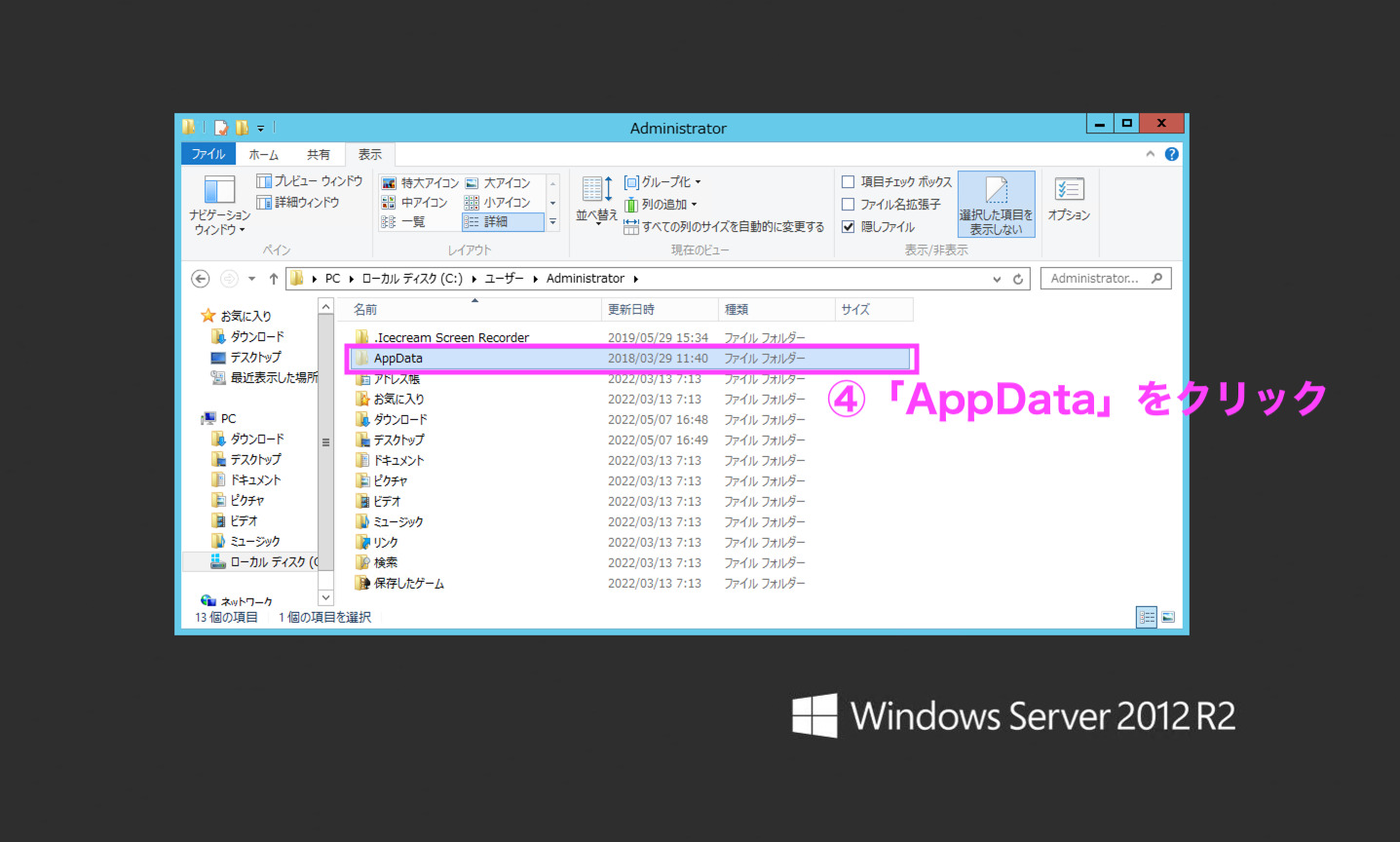Enable the Item check boxes (項目チェックボックス) checkbox
This screenshot has width=1400, height=842.
pos(849,182)
